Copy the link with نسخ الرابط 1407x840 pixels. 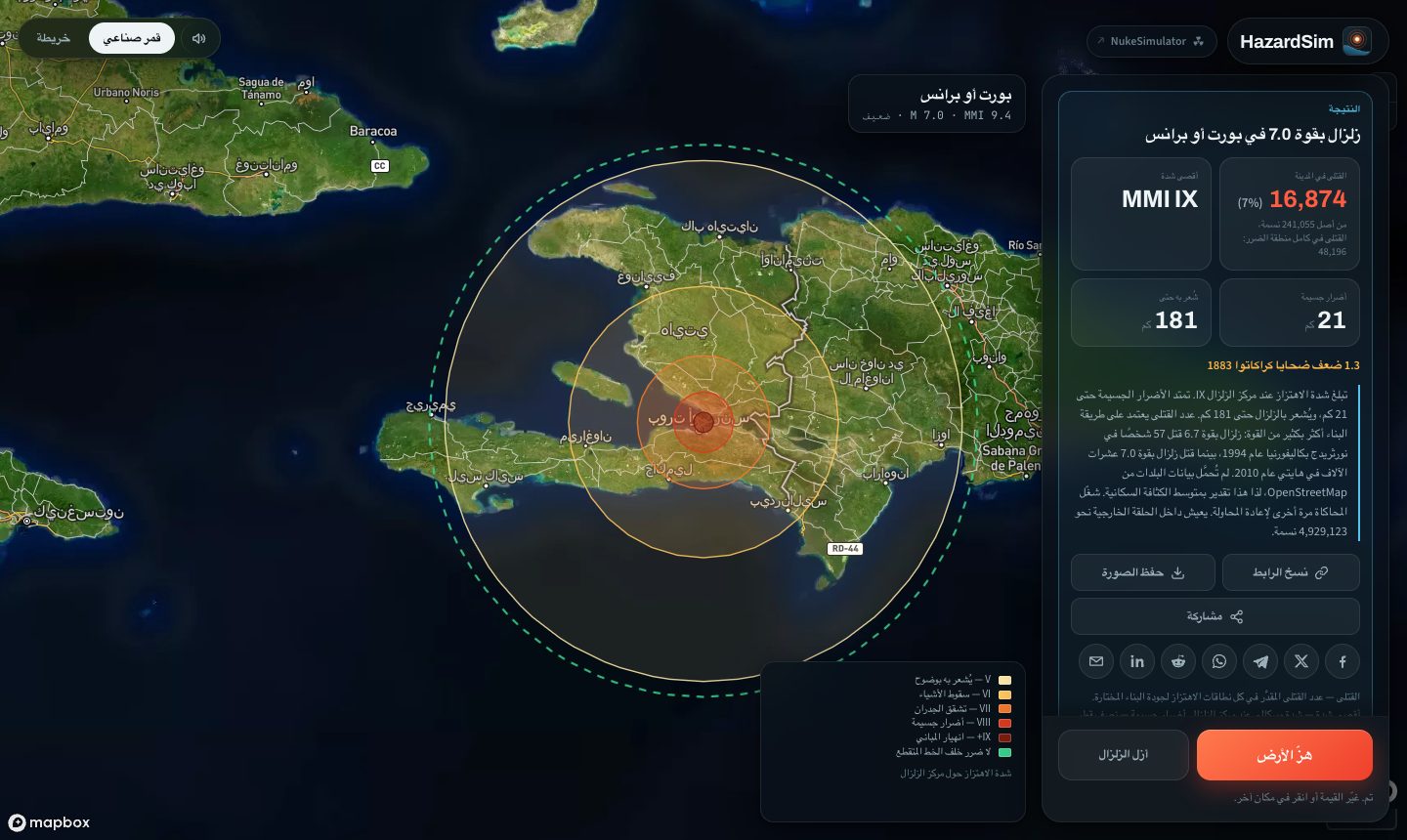[x=1291, y=572]
